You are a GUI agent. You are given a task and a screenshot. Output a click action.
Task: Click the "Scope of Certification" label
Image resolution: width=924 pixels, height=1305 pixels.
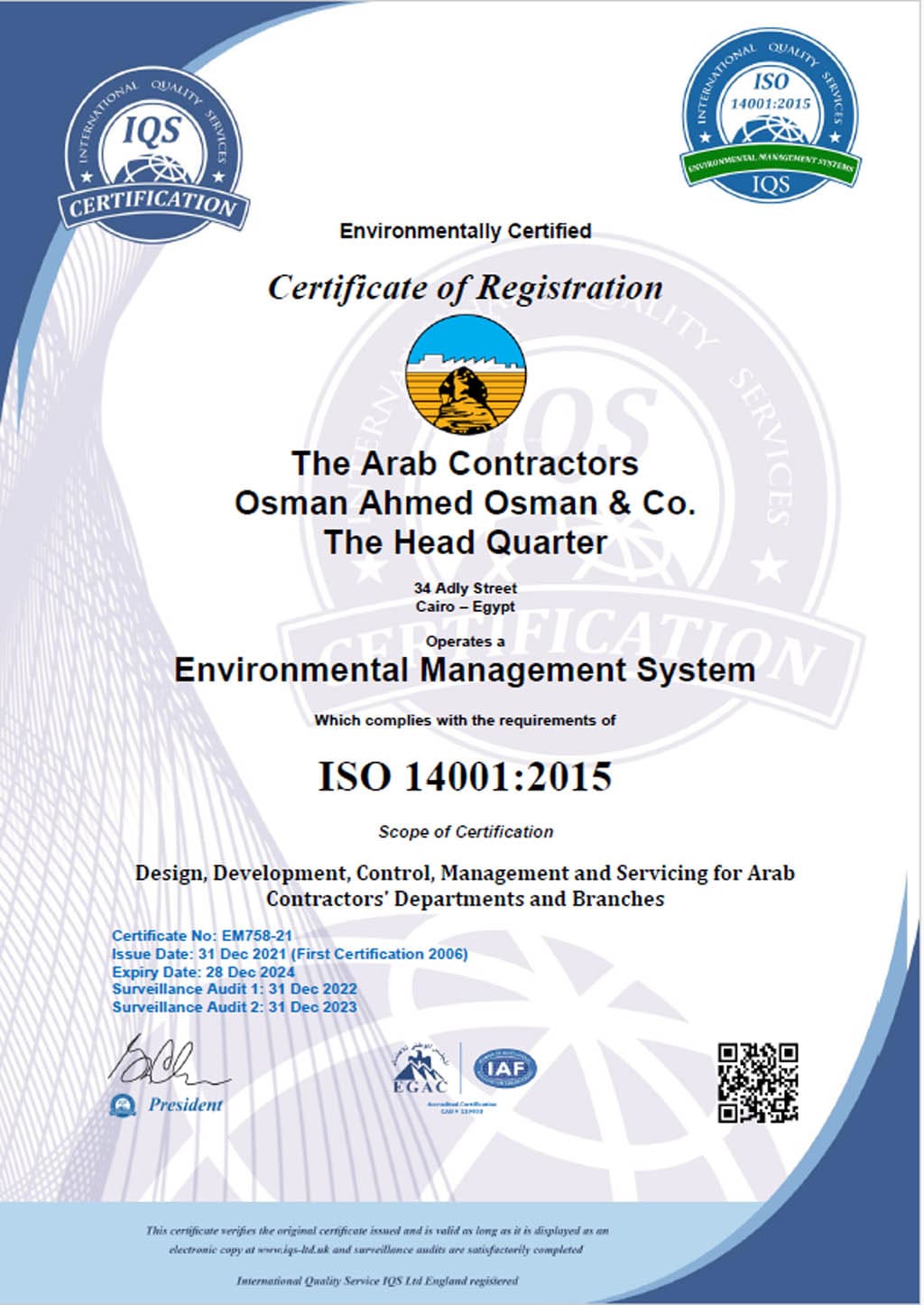(466, 832)
